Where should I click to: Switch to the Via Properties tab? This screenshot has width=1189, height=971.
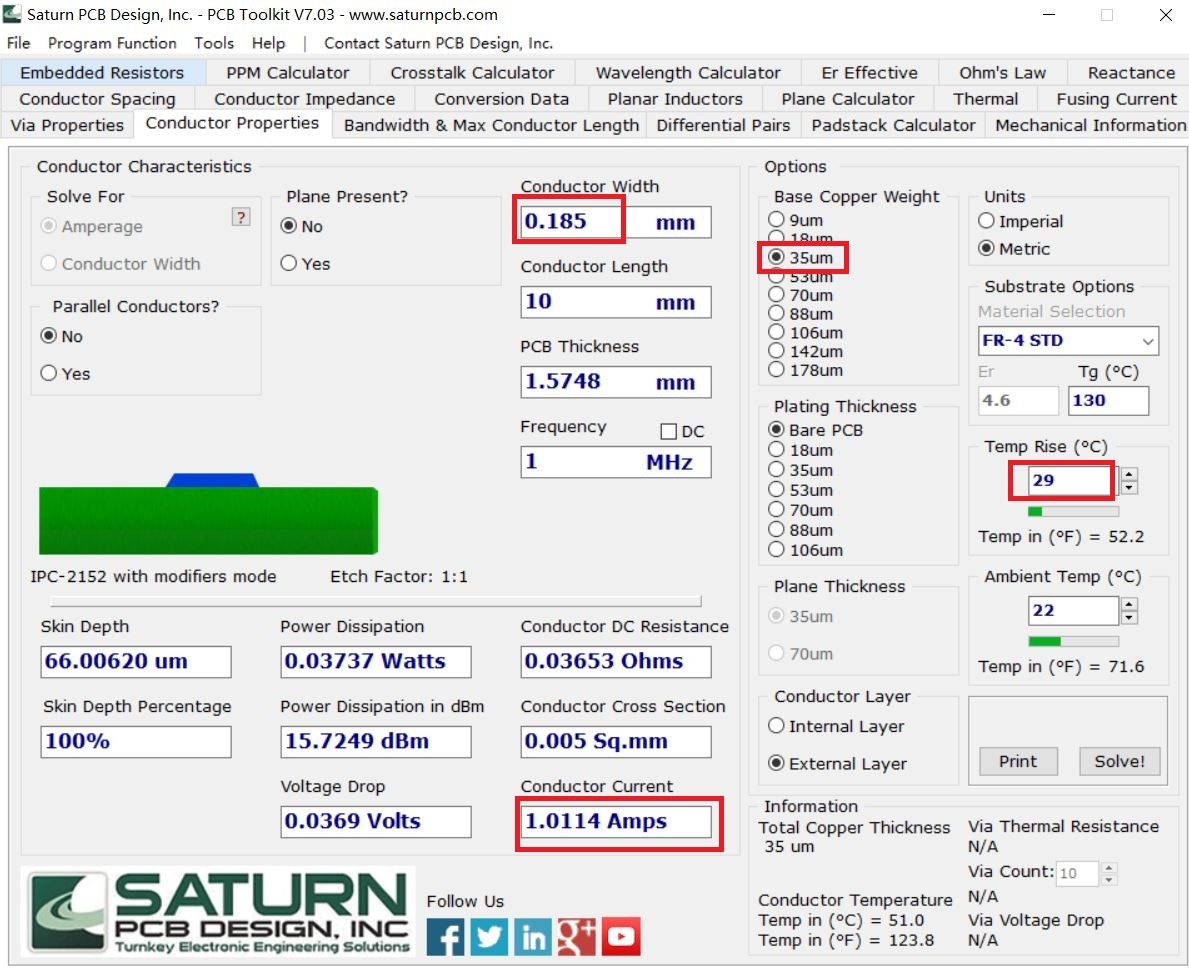pyautogui.click(x=67, y=126)
